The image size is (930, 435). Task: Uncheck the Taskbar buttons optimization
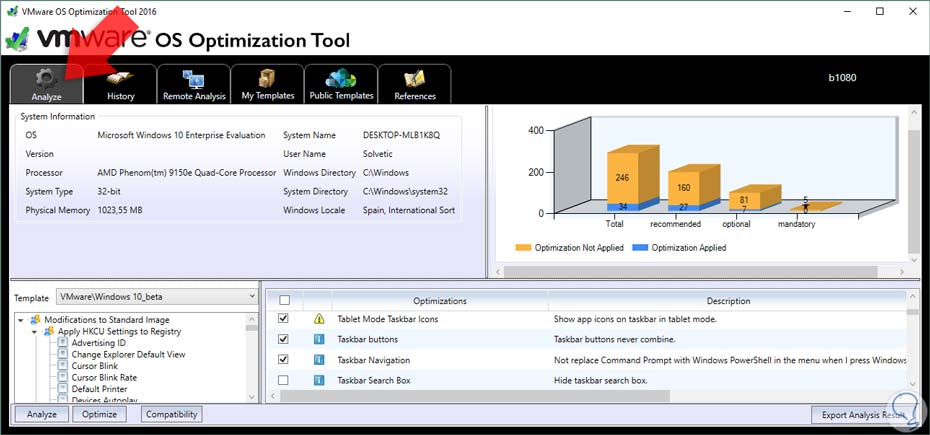coord(284,339)
